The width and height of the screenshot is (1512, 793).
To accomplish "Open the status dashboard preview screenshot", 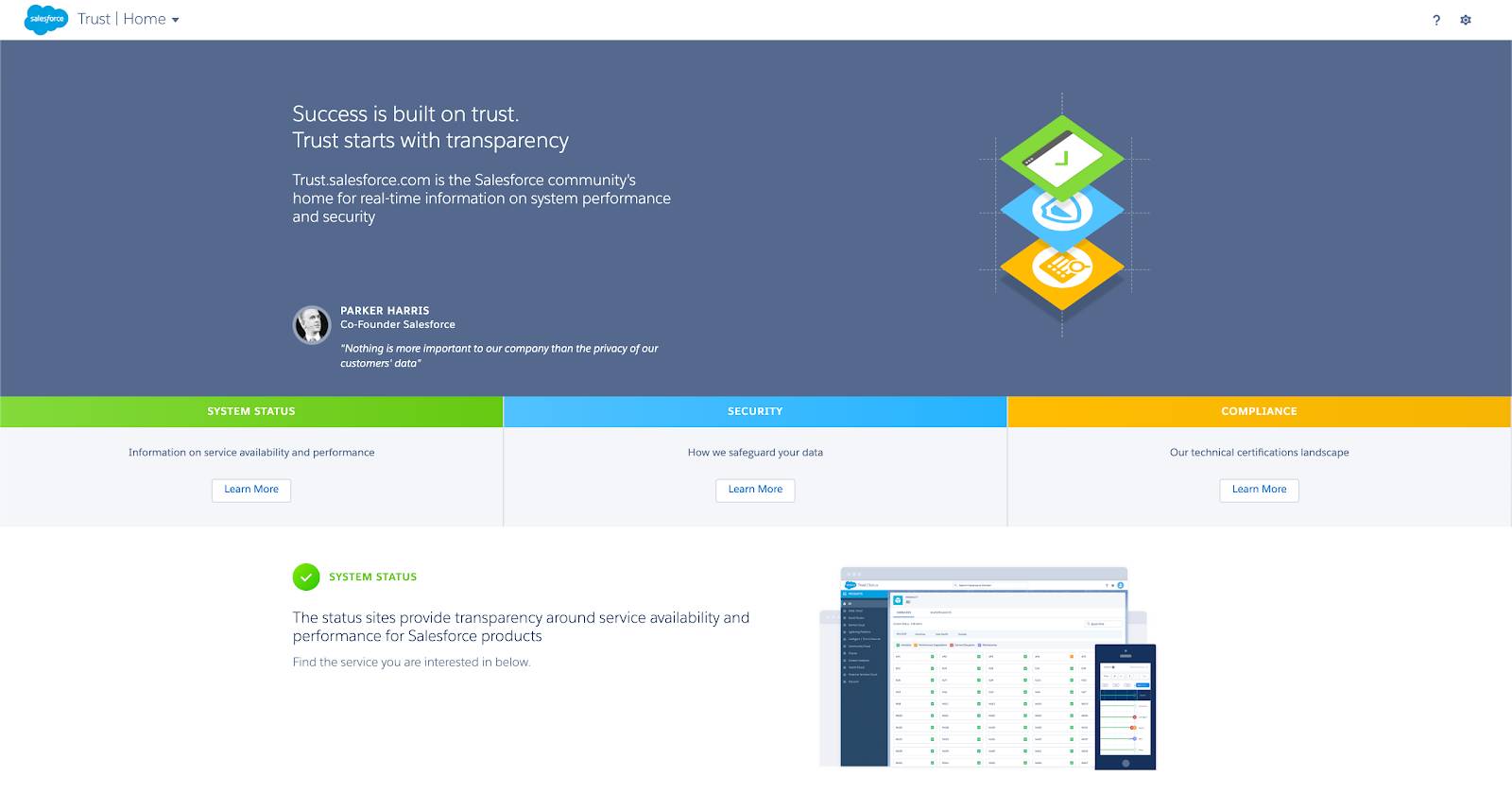I will tap(984, 666).
